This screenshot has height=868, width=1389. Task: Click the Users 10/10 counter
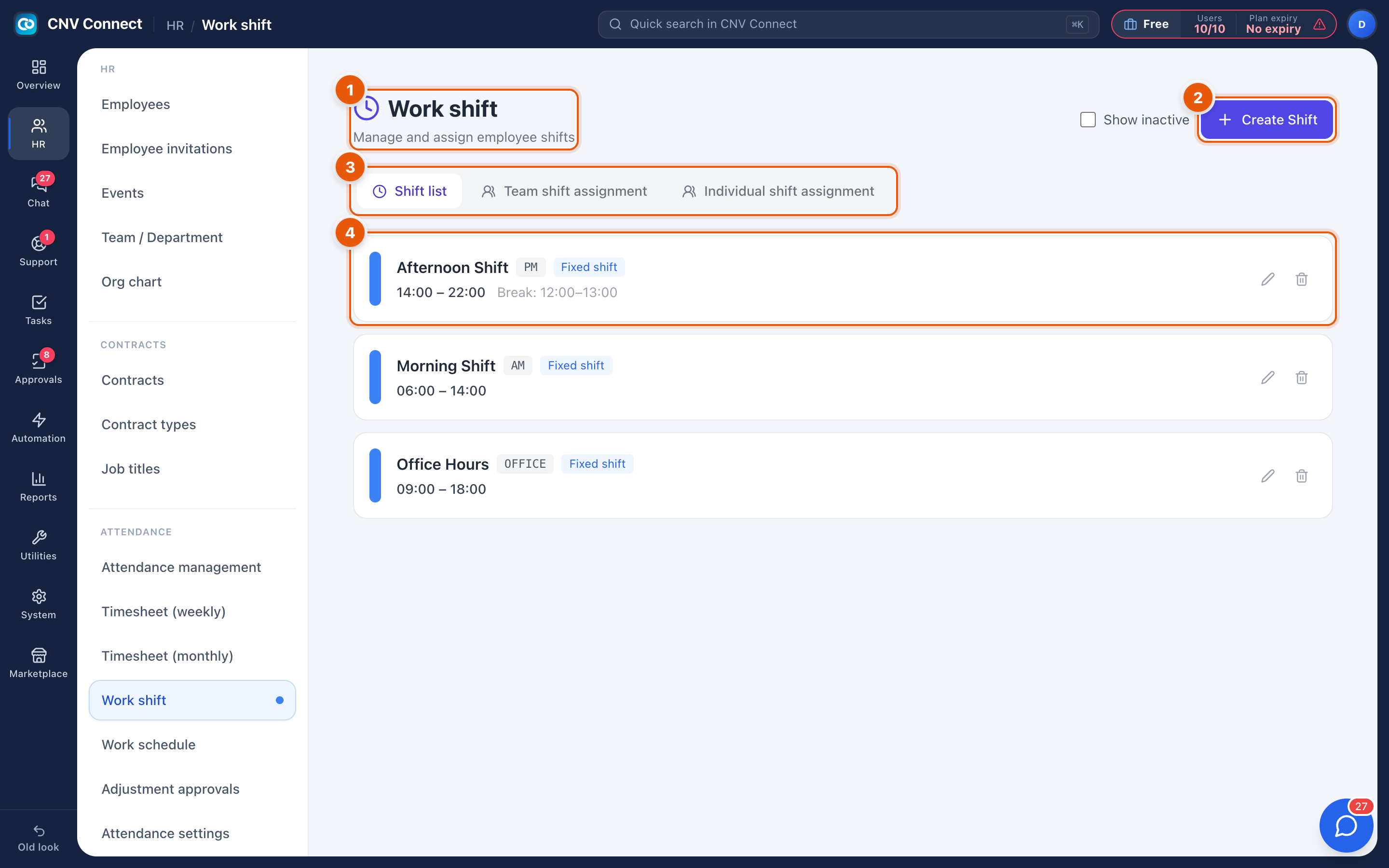coord(1210,24)
